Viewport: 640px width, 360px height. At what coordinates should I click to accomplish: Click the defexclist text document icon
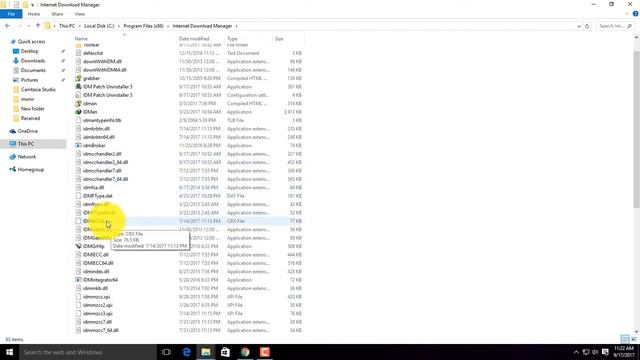[78, 53]
